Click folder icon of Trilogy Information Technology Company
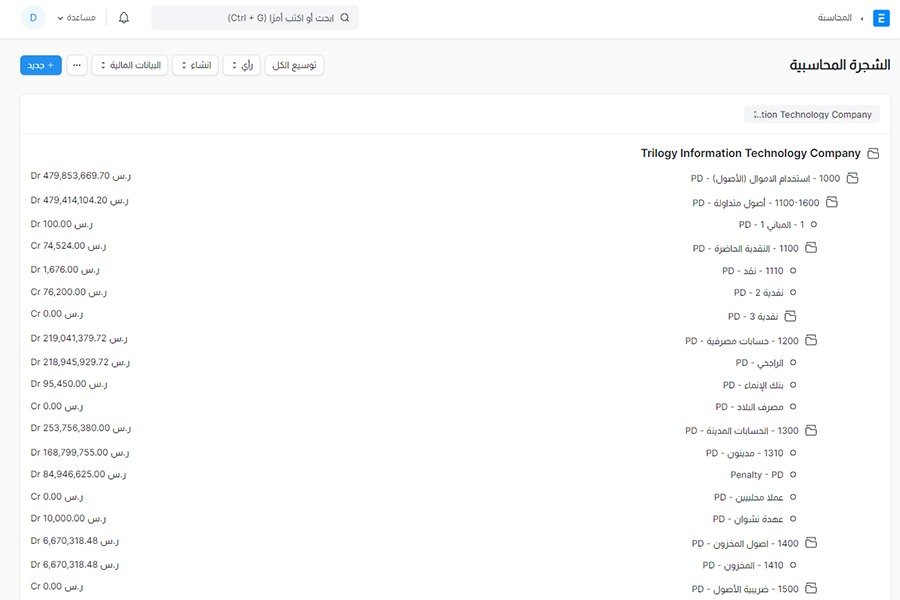The width and height of the screenshot is (900, 600). point(872,154)
